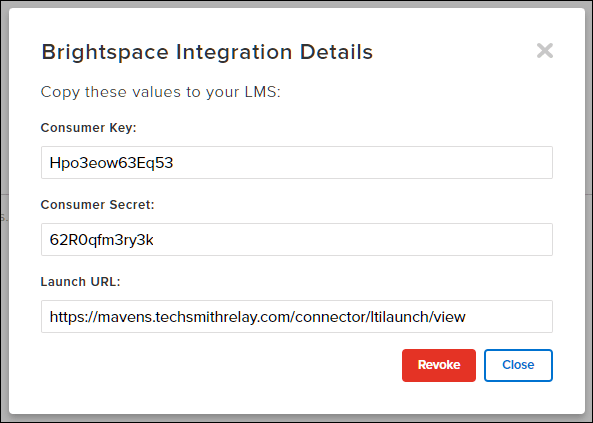Screen dimensions: 593x423
Task: Click 'Copy these values to your LMS:' text
Action: 160,92
